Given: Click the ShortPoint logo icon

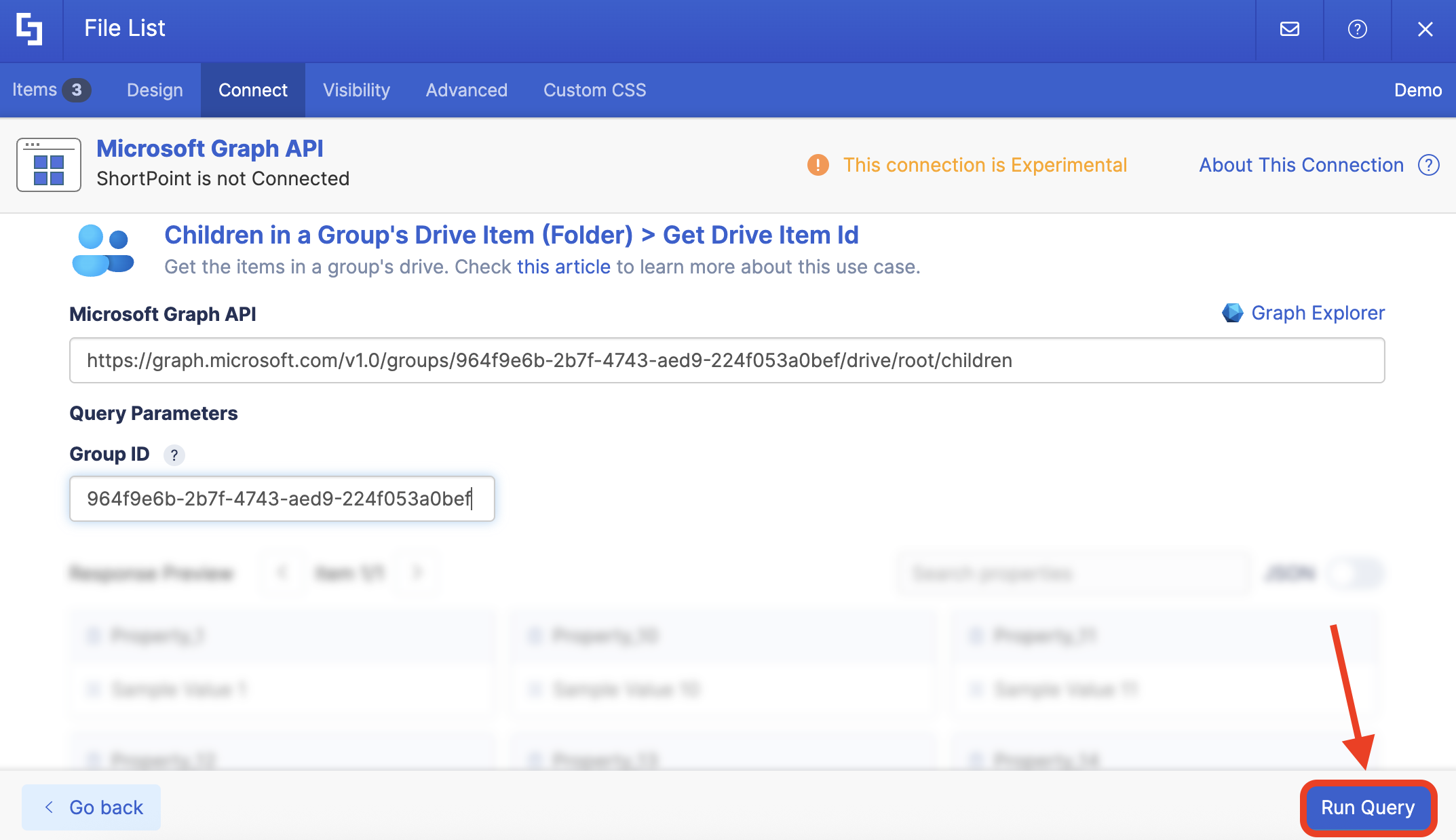Looking at the screenshot, I should tap(30, 29).
